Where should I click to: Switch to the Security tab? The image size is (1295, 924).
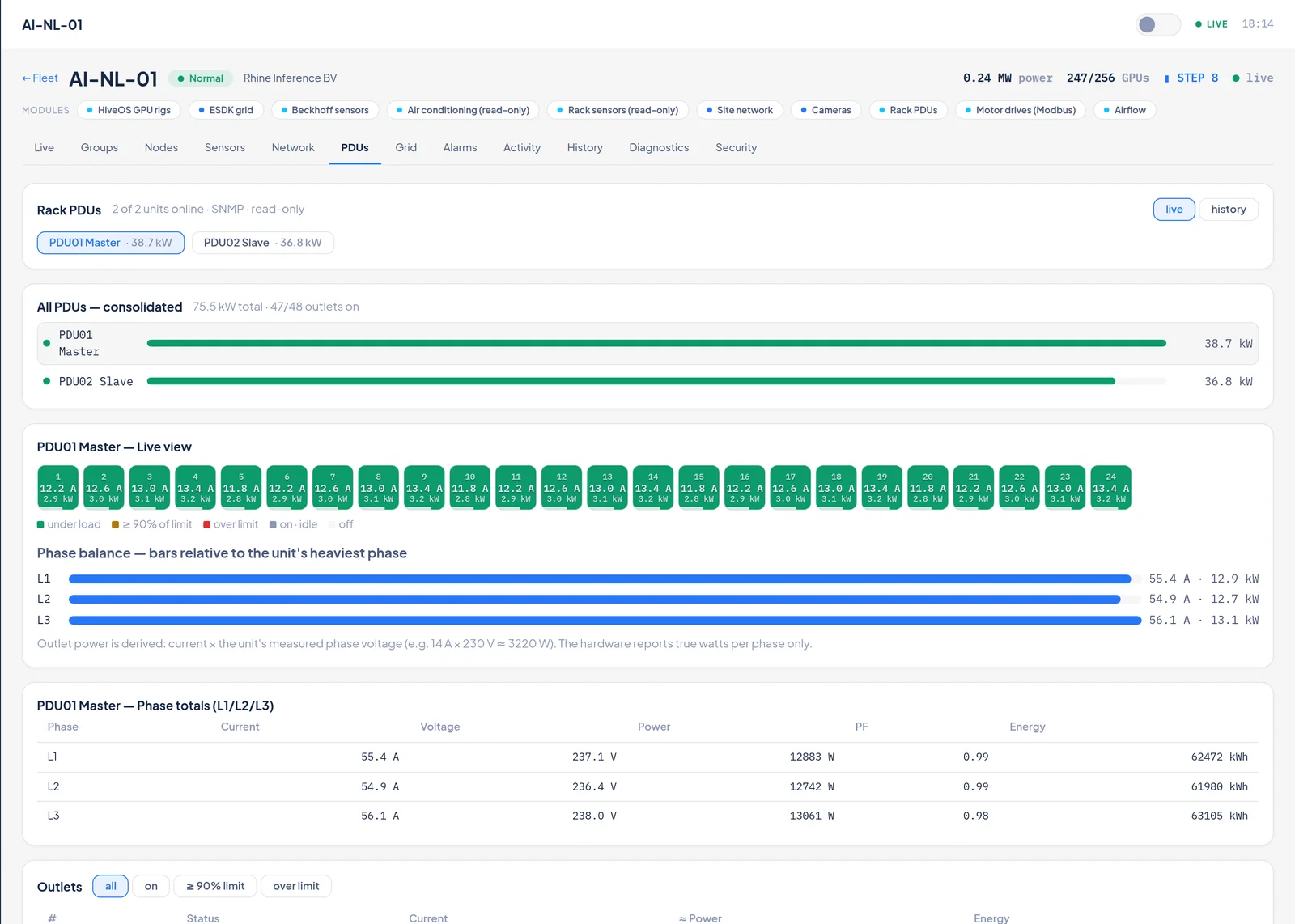[x=737, y=148]
